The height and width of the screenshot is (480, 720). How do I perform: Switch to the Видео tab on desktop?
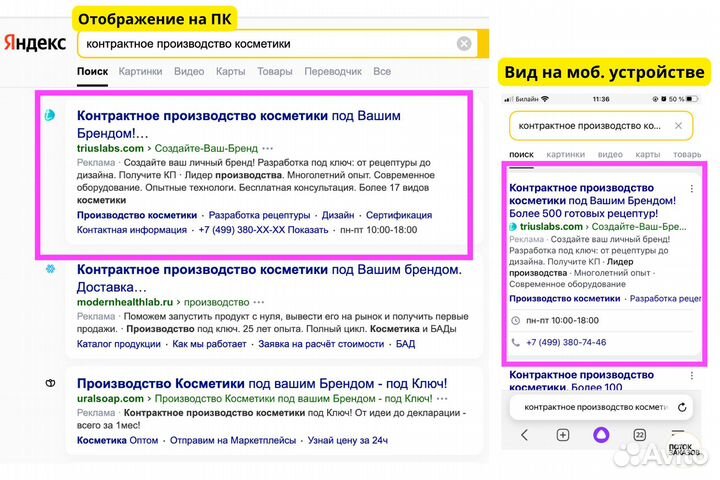(x=189, y=71)
